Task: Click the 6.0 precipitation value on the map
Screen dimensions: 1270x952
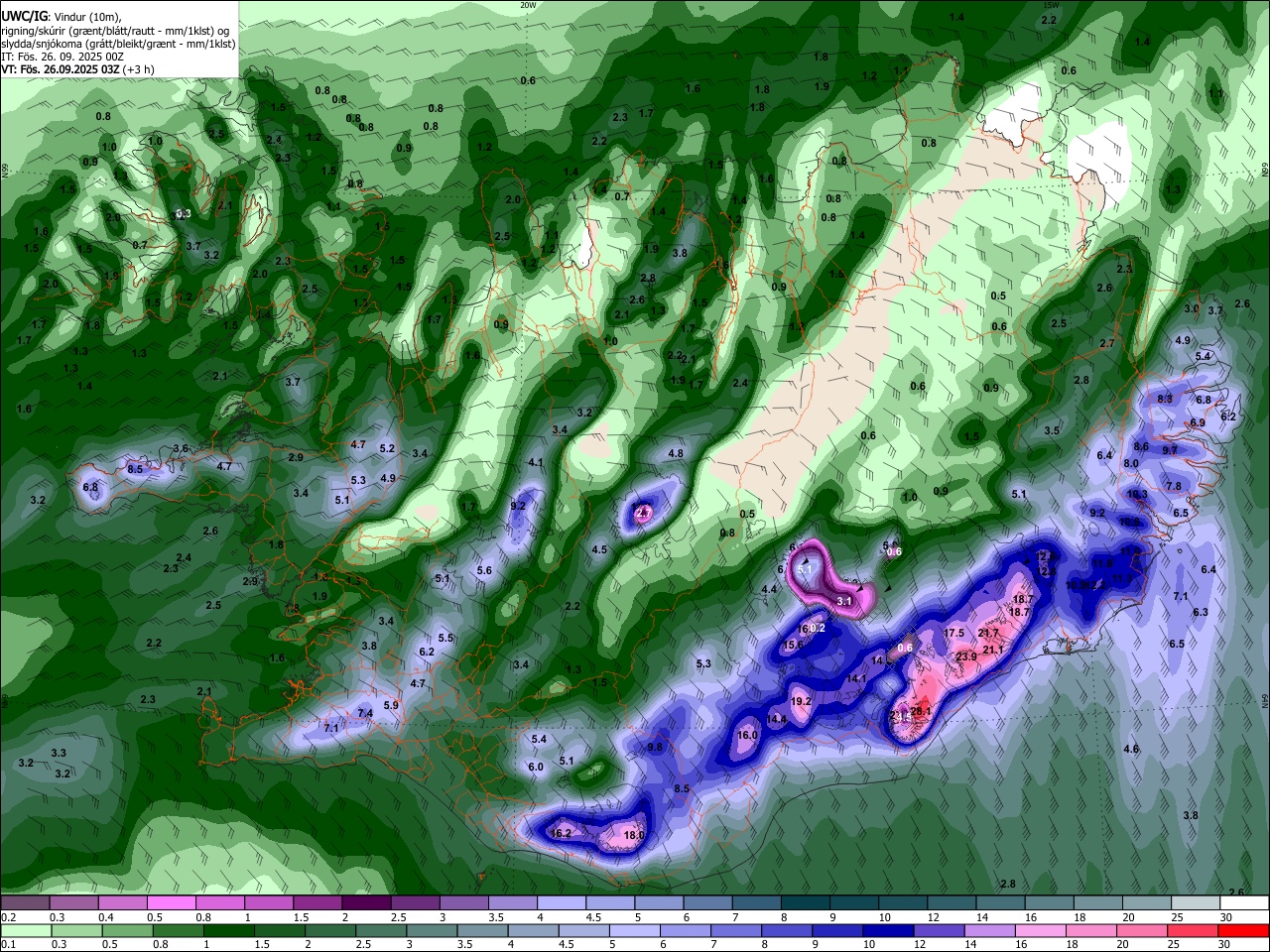Action: coord(536,767)
